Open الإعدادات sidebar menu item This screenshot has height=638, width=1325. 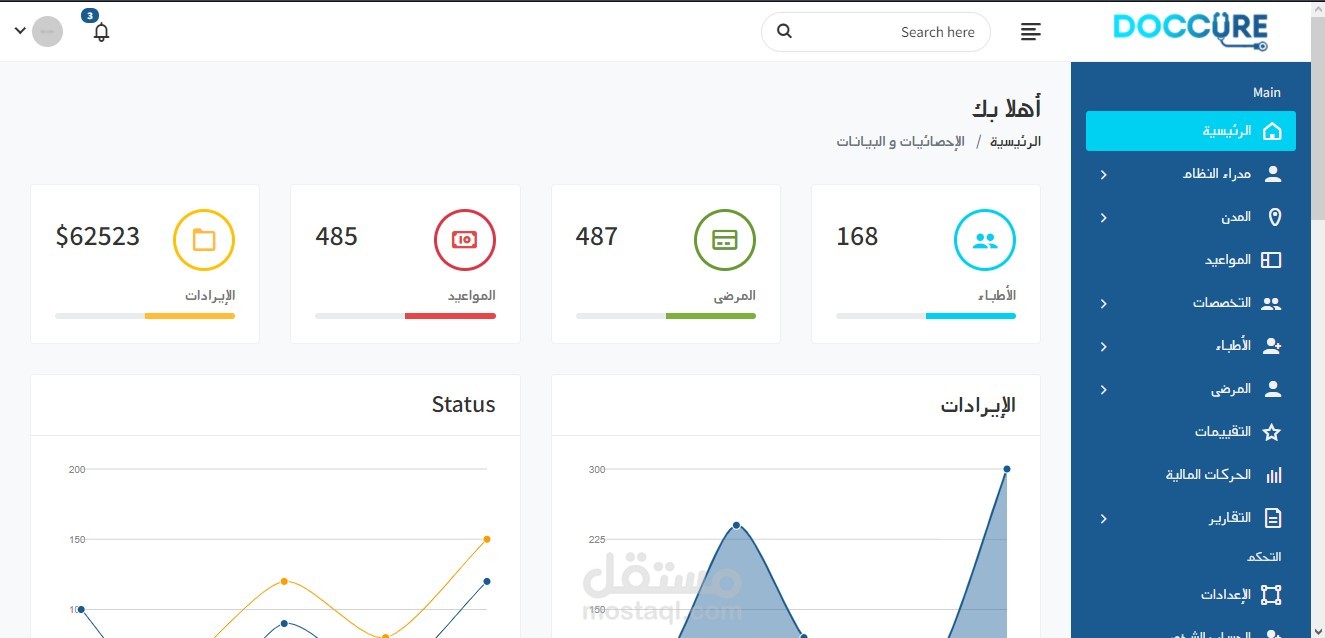point(1191,595)
